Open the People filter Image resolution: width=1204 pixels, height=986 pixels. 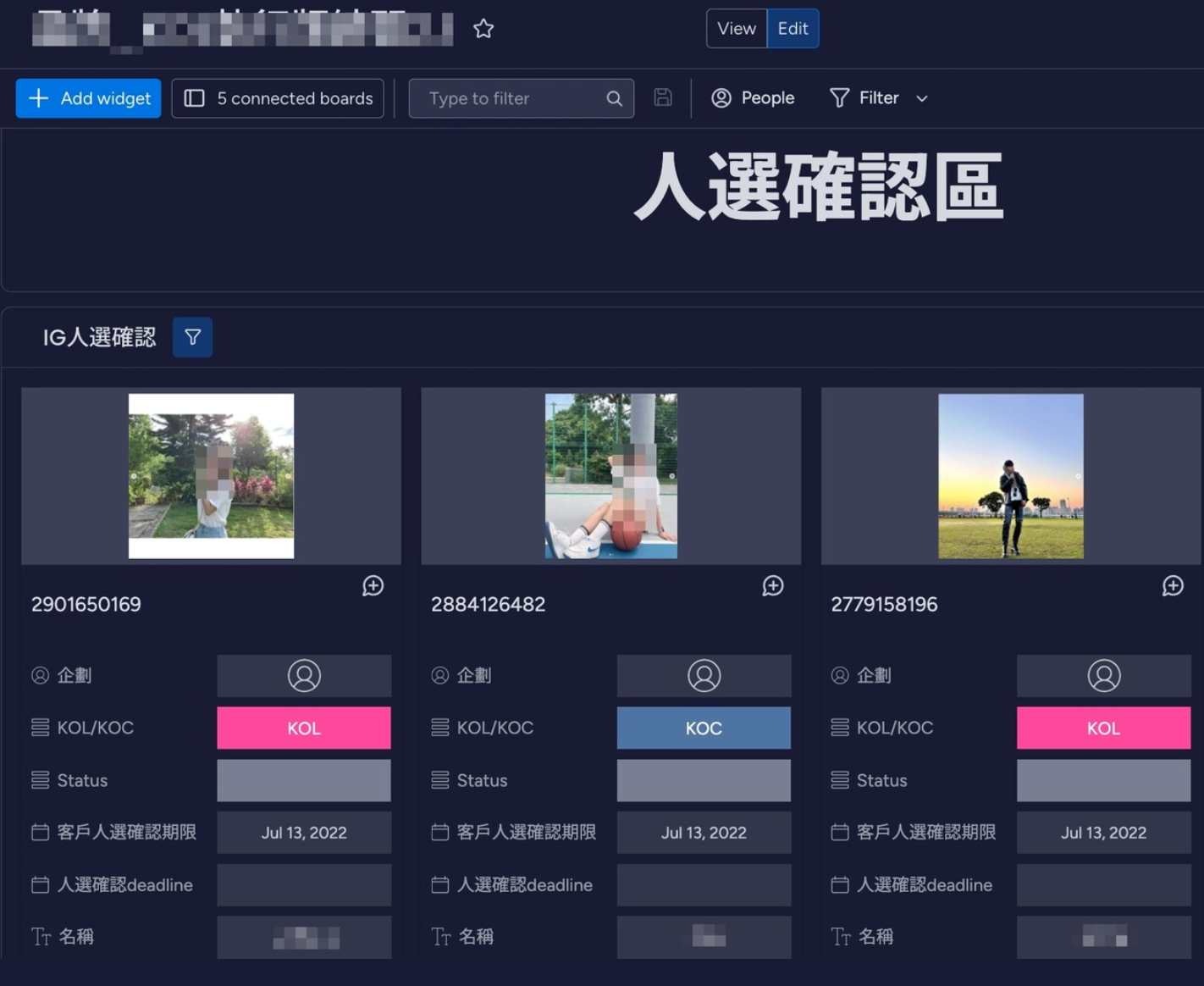[x=753, y=98]
